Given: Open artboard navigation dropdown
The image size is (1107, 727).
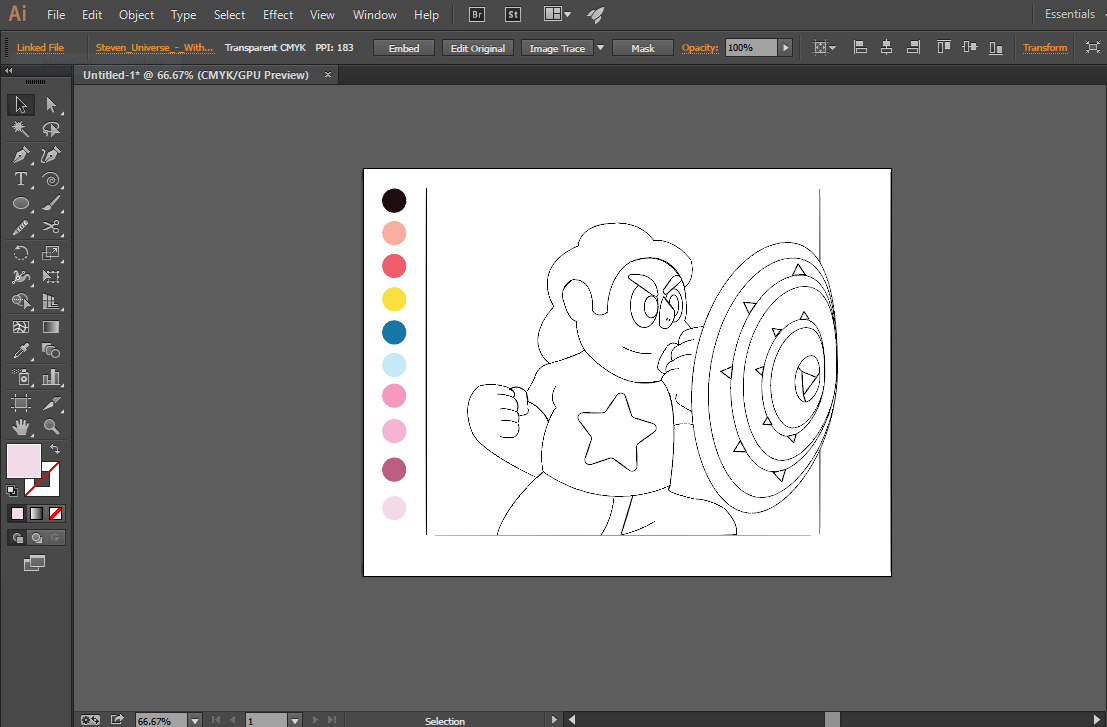Looking at the screenshot, I should coord(295,721).
